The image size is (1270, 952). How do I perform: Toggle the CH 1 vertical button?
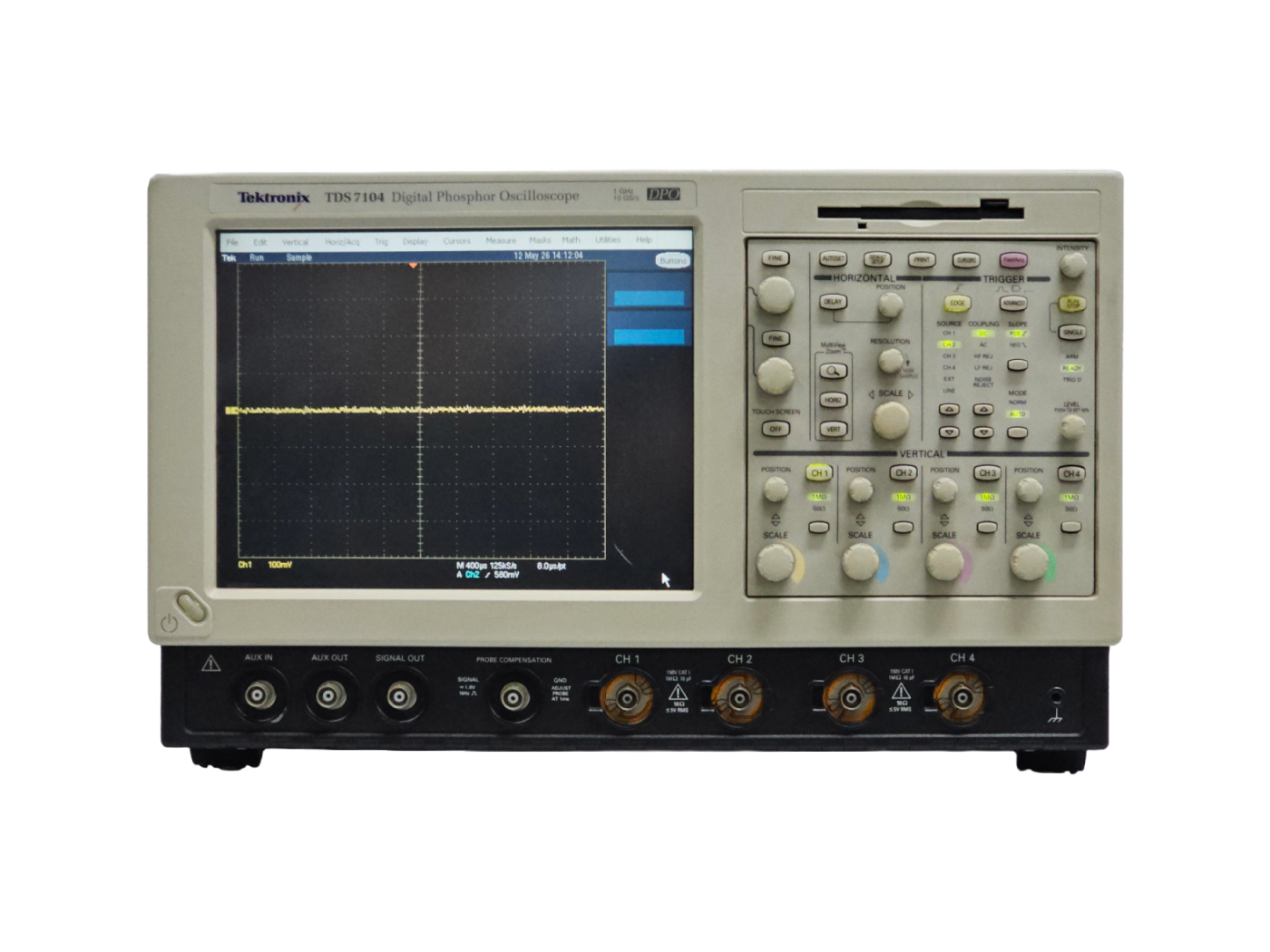(x=819, y=473)
